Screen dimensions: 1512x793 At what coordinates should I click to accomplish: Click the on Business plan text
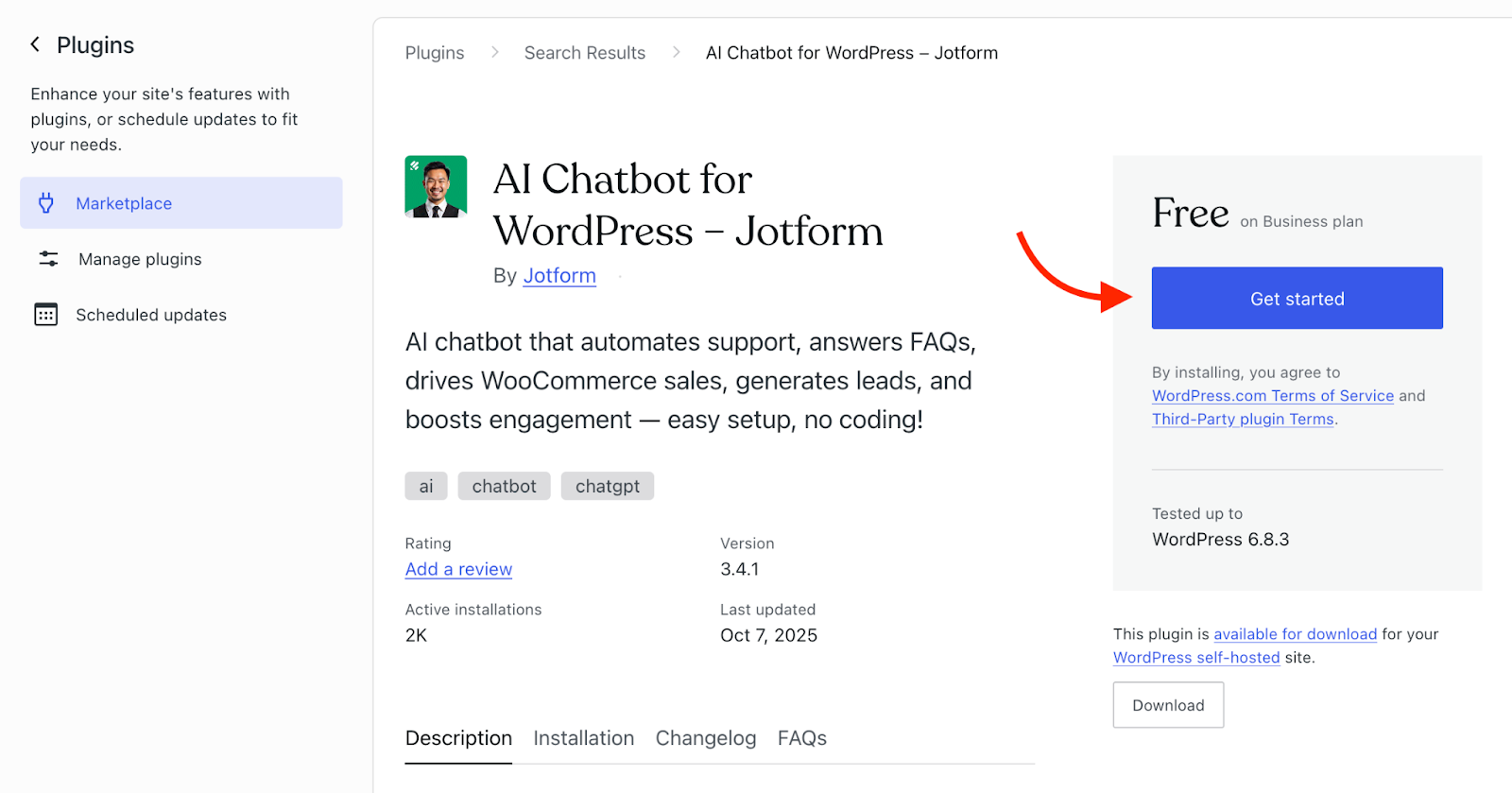point(1301,221)
